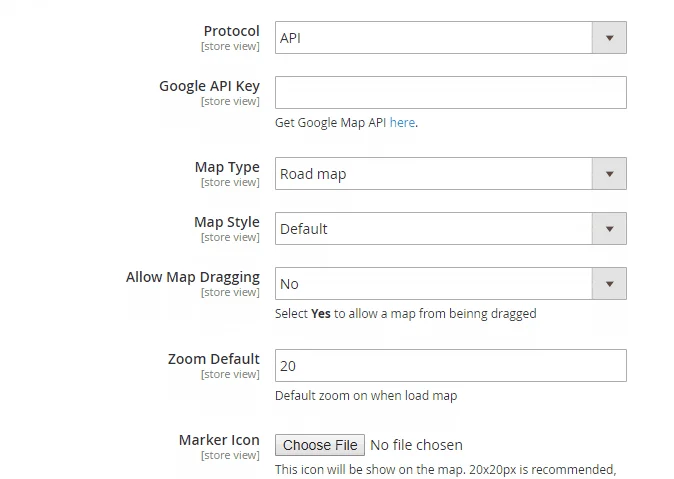
Task: Click the Map Type dropdown arrow
Action: (609, 174)
